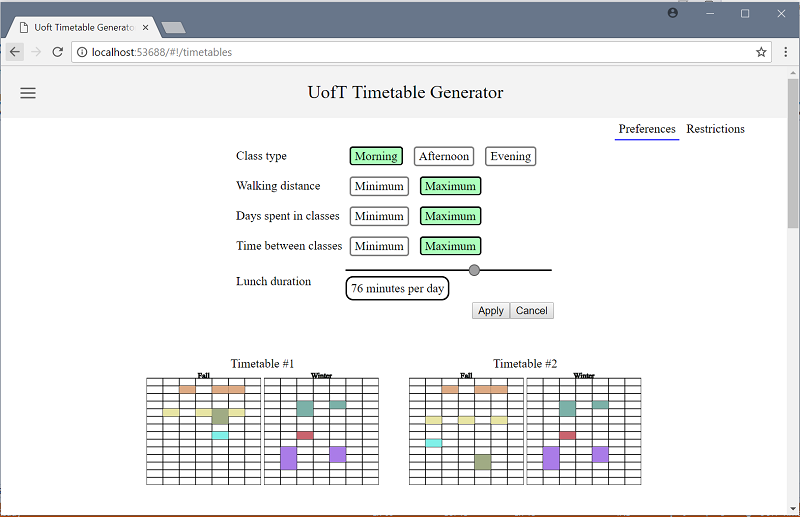Select Maximum walking distance

(451, 186)
